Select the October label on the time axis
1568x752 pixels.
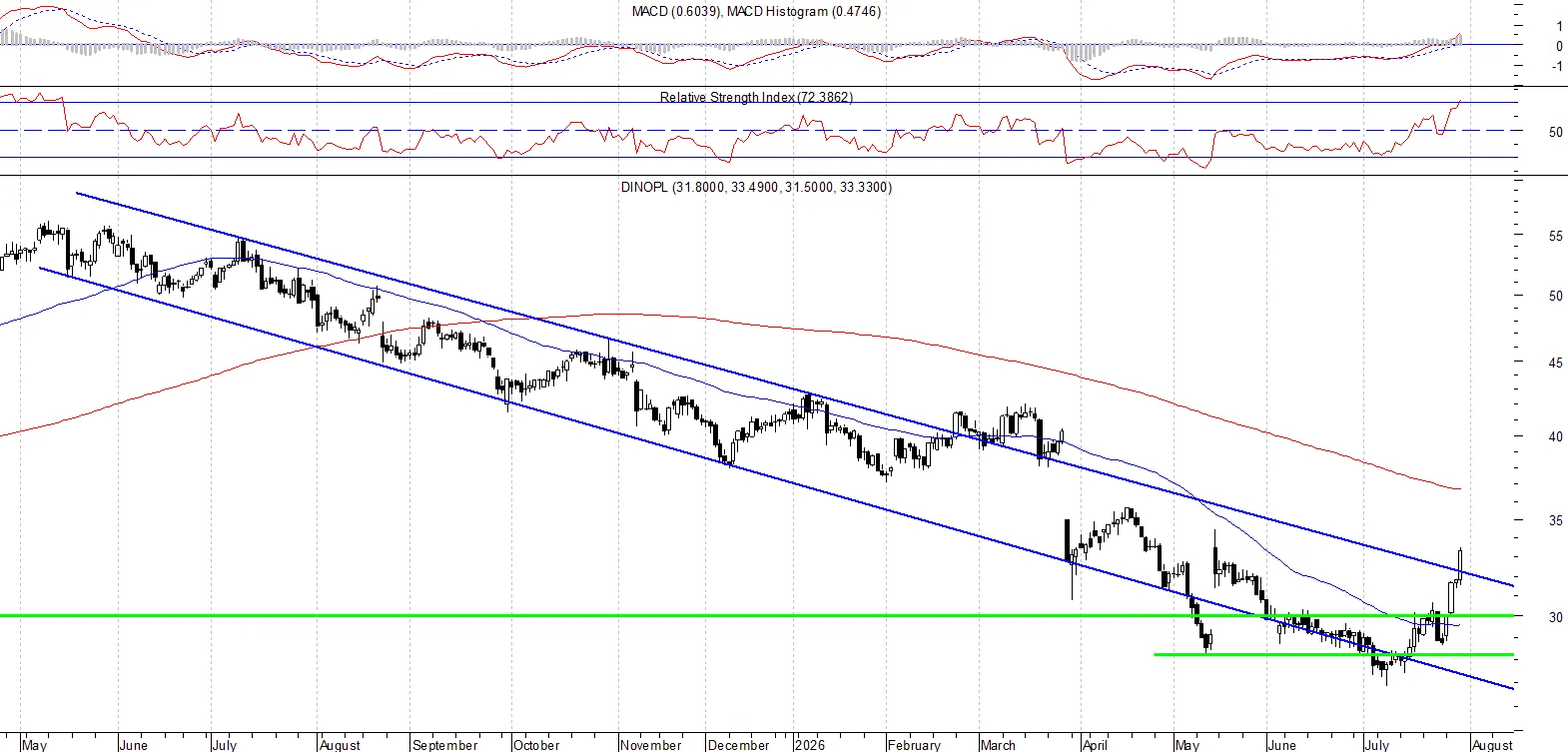[x=536, y=745]
